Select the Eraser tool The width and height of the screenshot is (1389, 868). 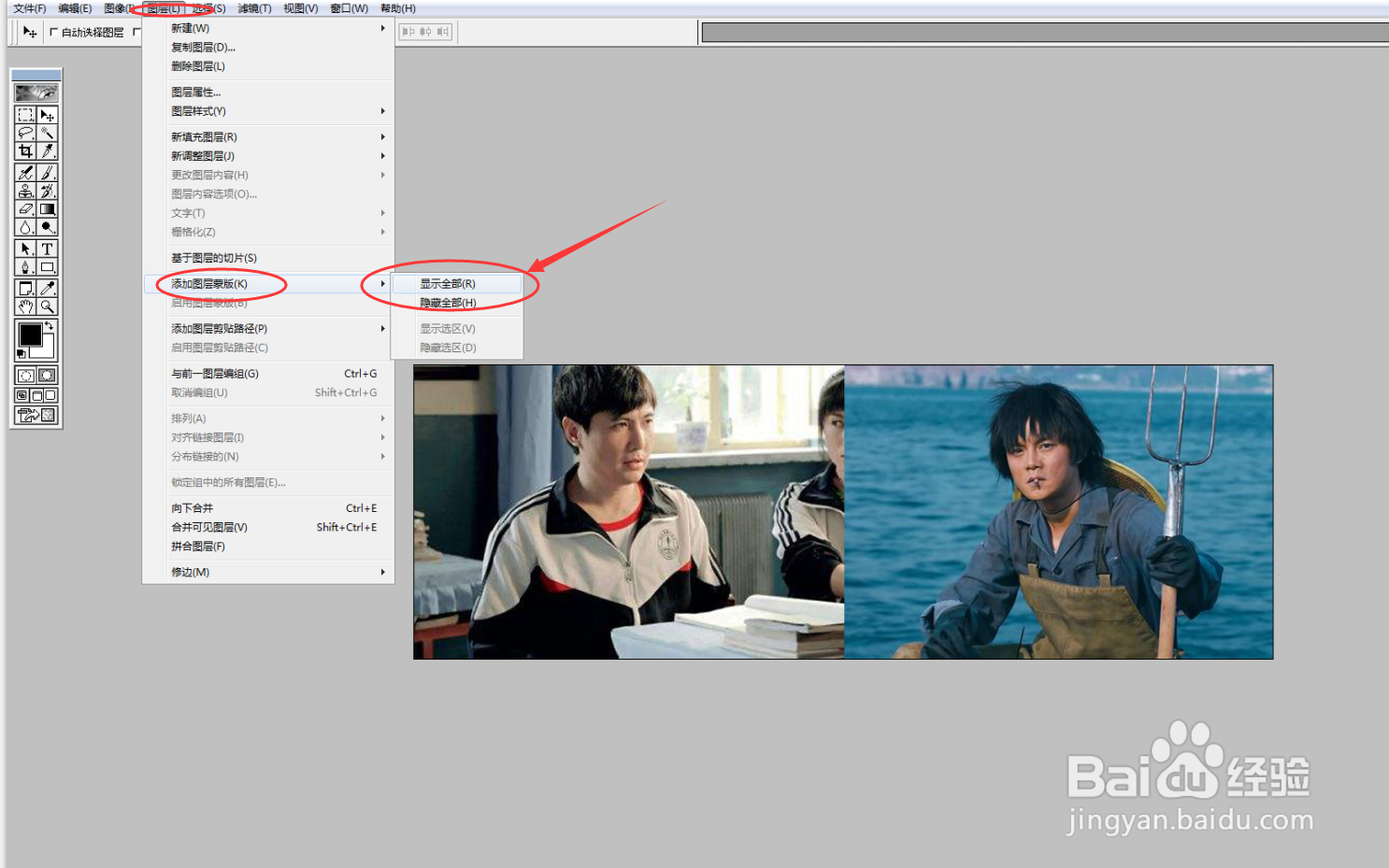pyautogui.click(x=25, y=209)
